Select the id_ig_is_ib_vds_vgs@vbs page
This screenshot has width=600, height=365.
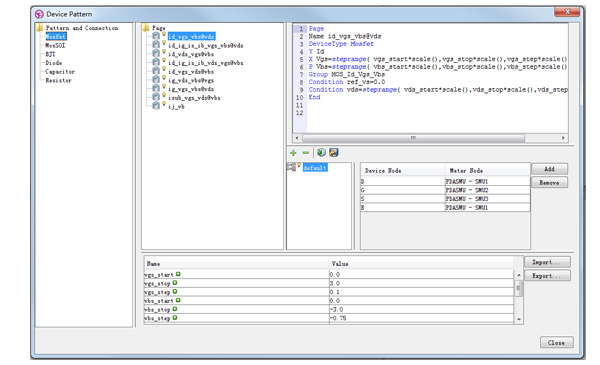[x=205, y=63]
